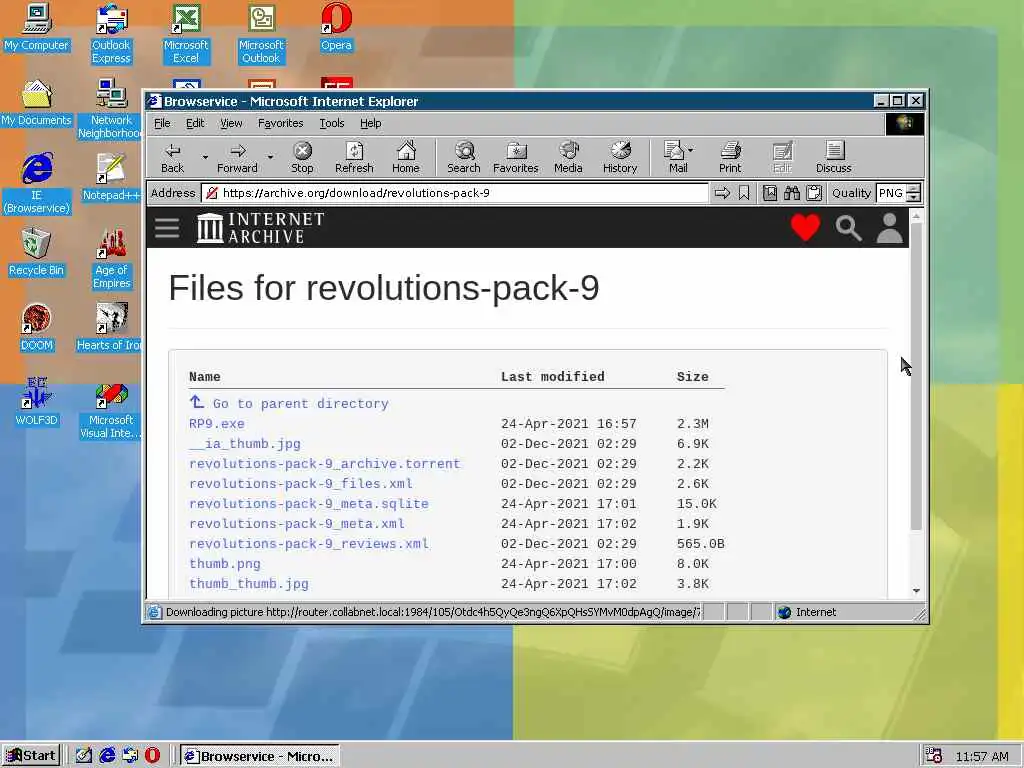This screenshot has height=768, width=1024.
Task: Click the framed bookmark icon before the binoculars
Action: (769, 193)
